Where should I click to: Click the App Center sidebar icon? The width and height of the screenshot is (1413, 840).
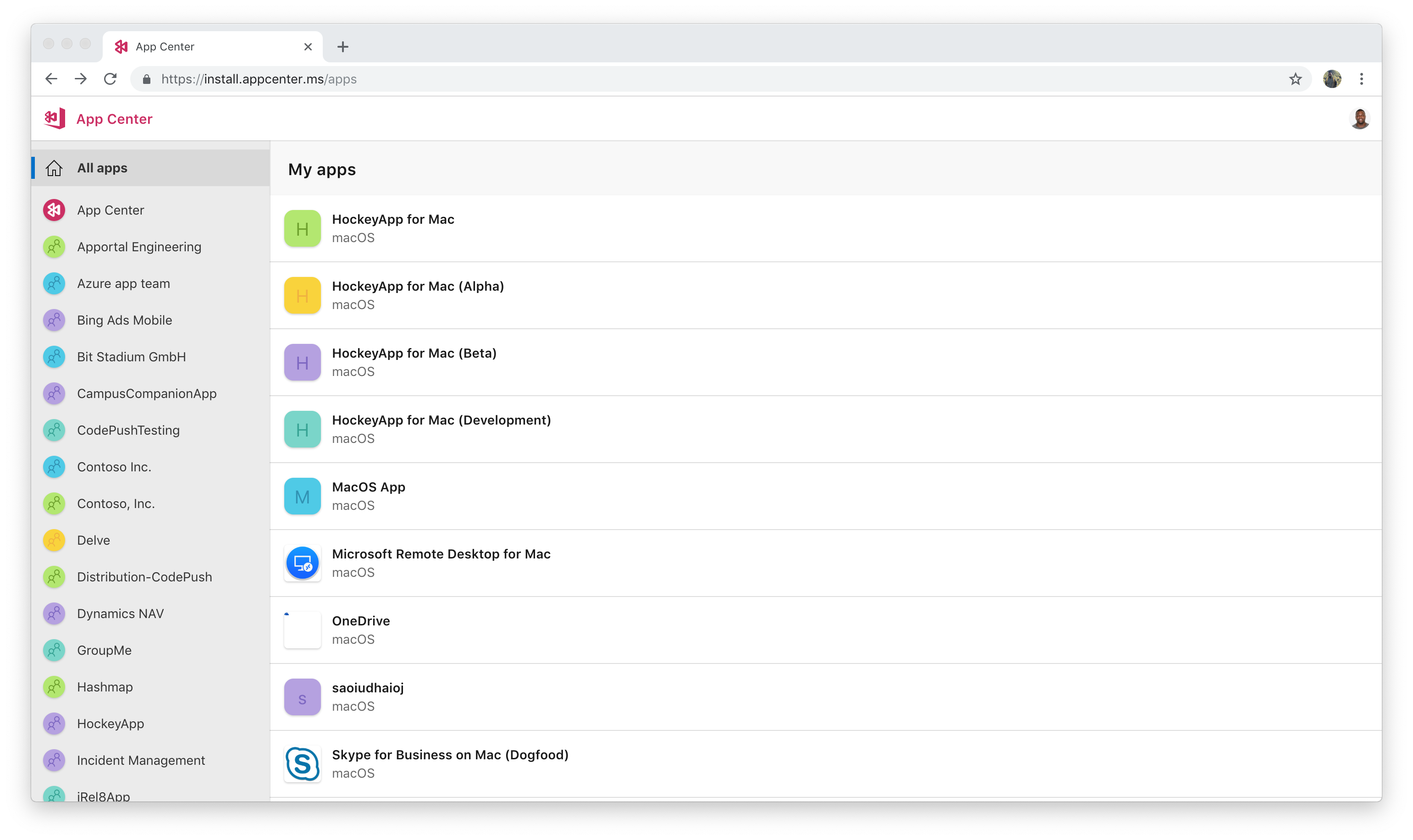55,209
